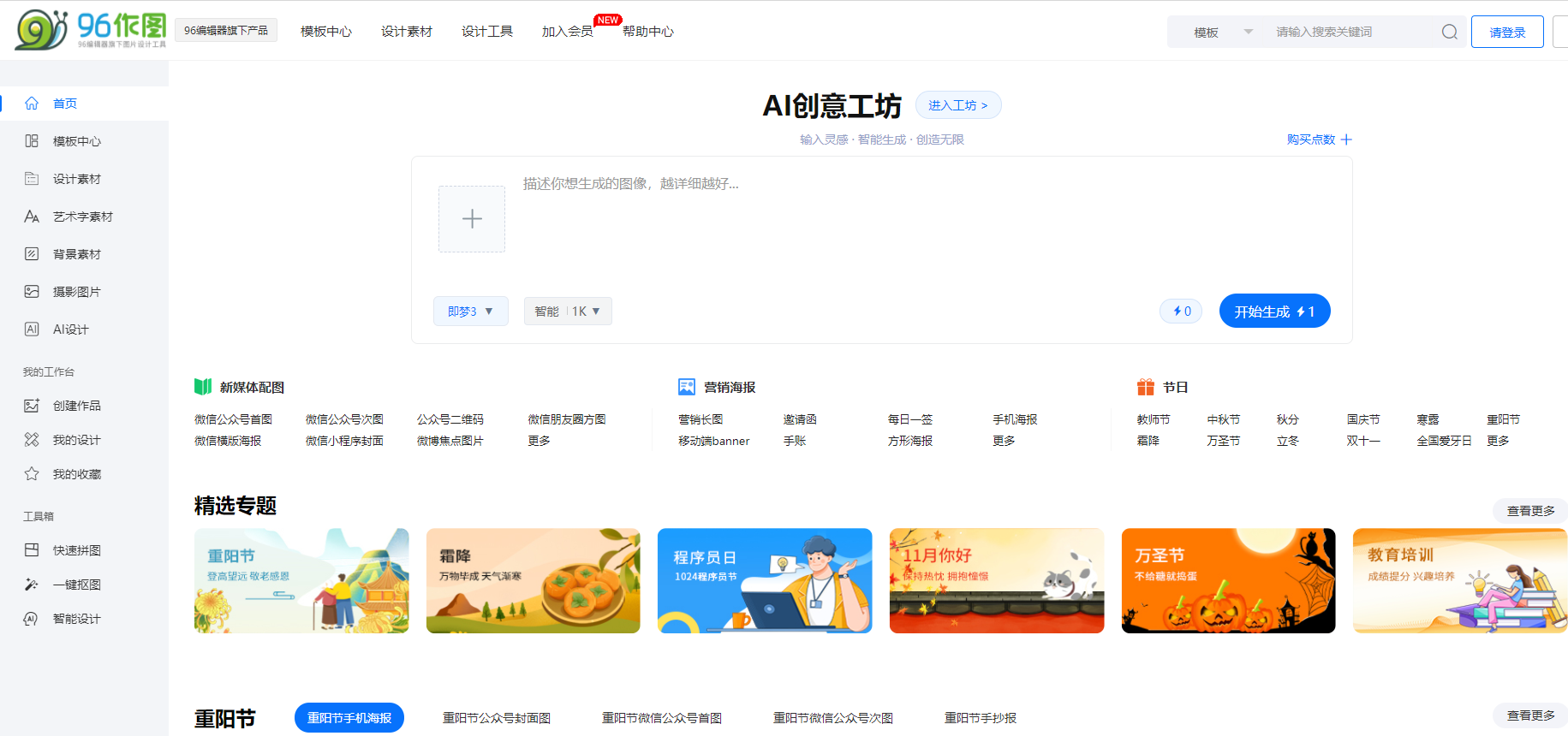The width and height of the screenshot is (1568, 736).
Task: Click the 模板中心 sidebar layout icon
Action: point(32,141)
